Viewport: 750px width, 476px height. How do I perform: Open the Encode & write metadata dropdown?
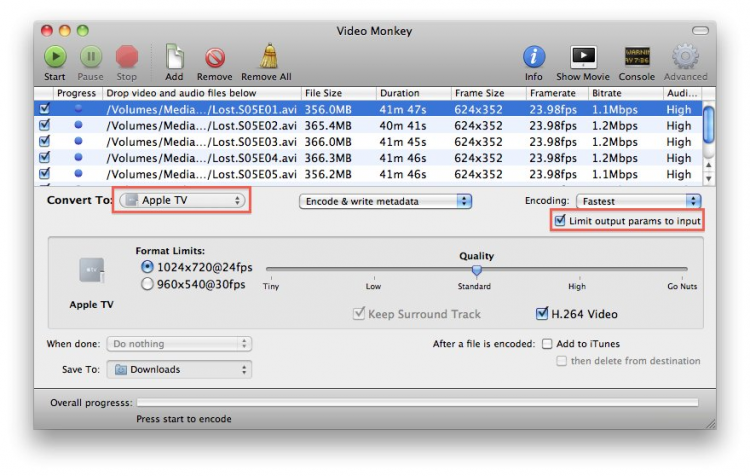tap(386, 201)
